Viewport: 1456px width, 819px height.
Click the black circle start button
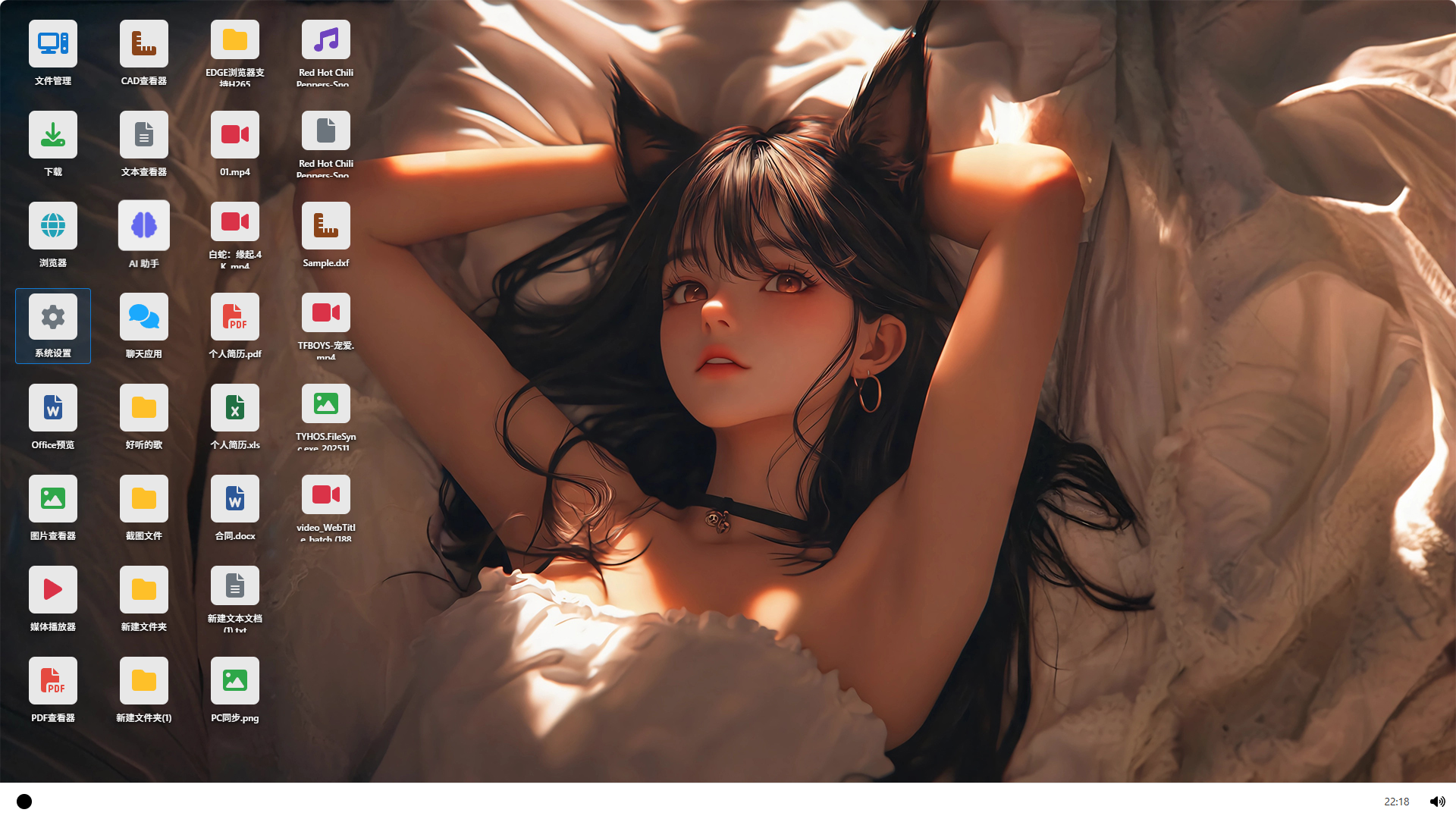[24, 802]
